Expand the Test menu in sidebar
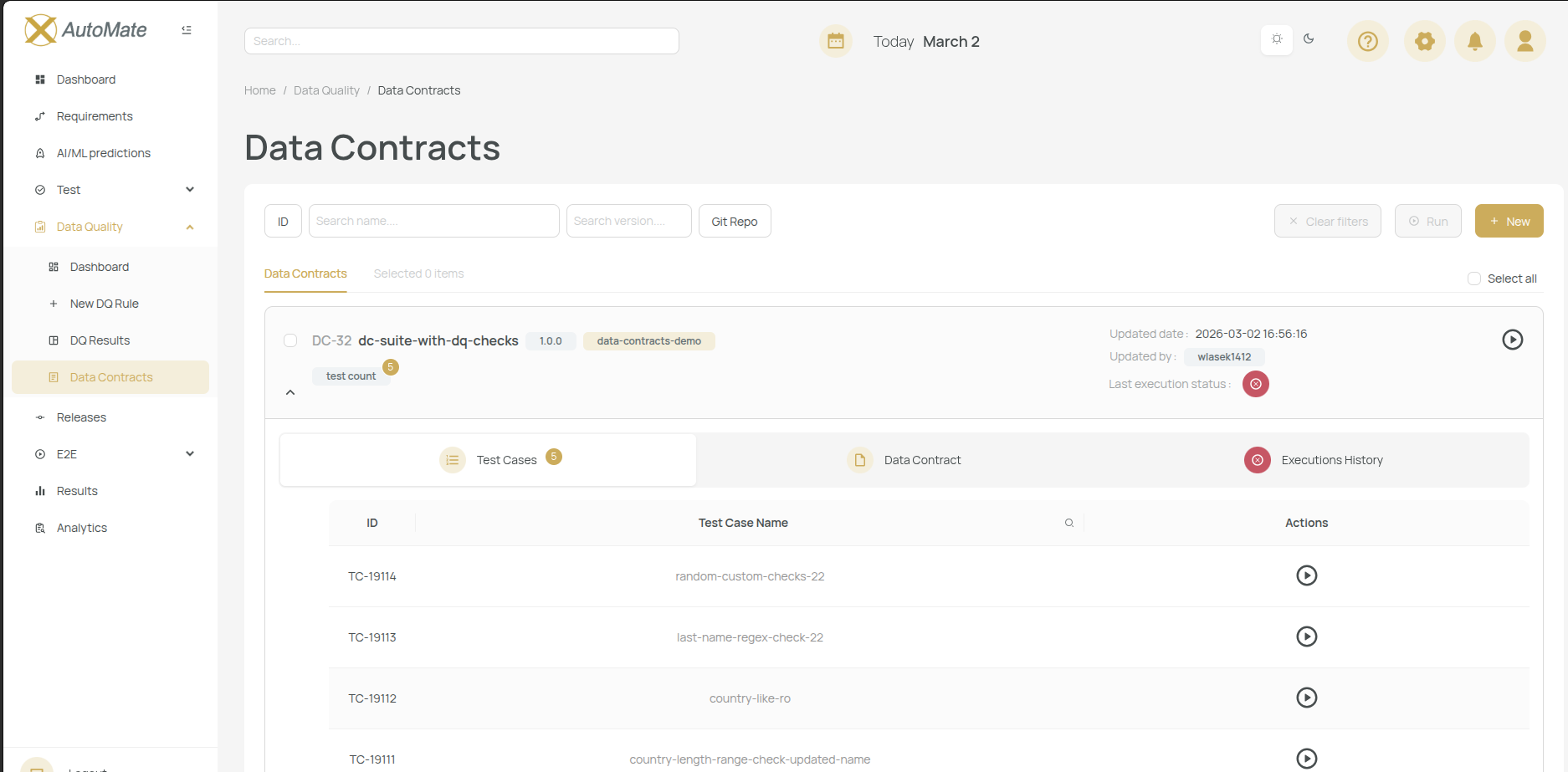The image size is (1568, 772). click(190, 190)
